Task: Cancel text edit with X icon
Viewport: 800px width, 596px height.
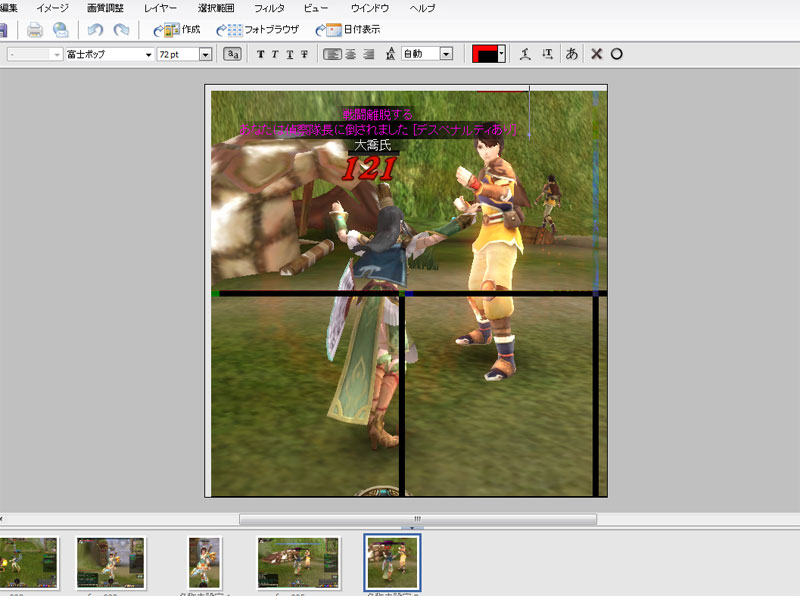Action: 596,54
